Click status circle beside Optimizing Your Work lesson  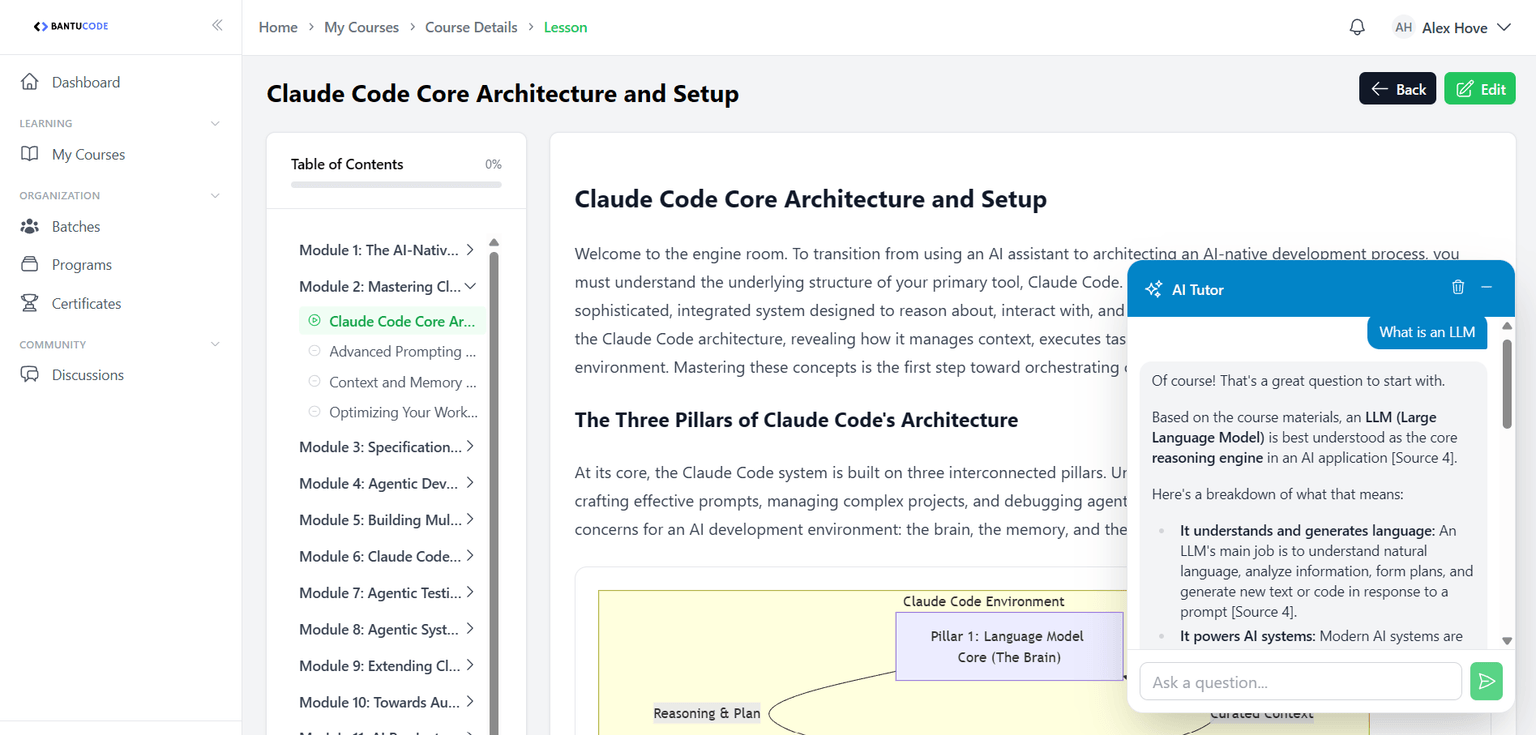coord(315,412)
